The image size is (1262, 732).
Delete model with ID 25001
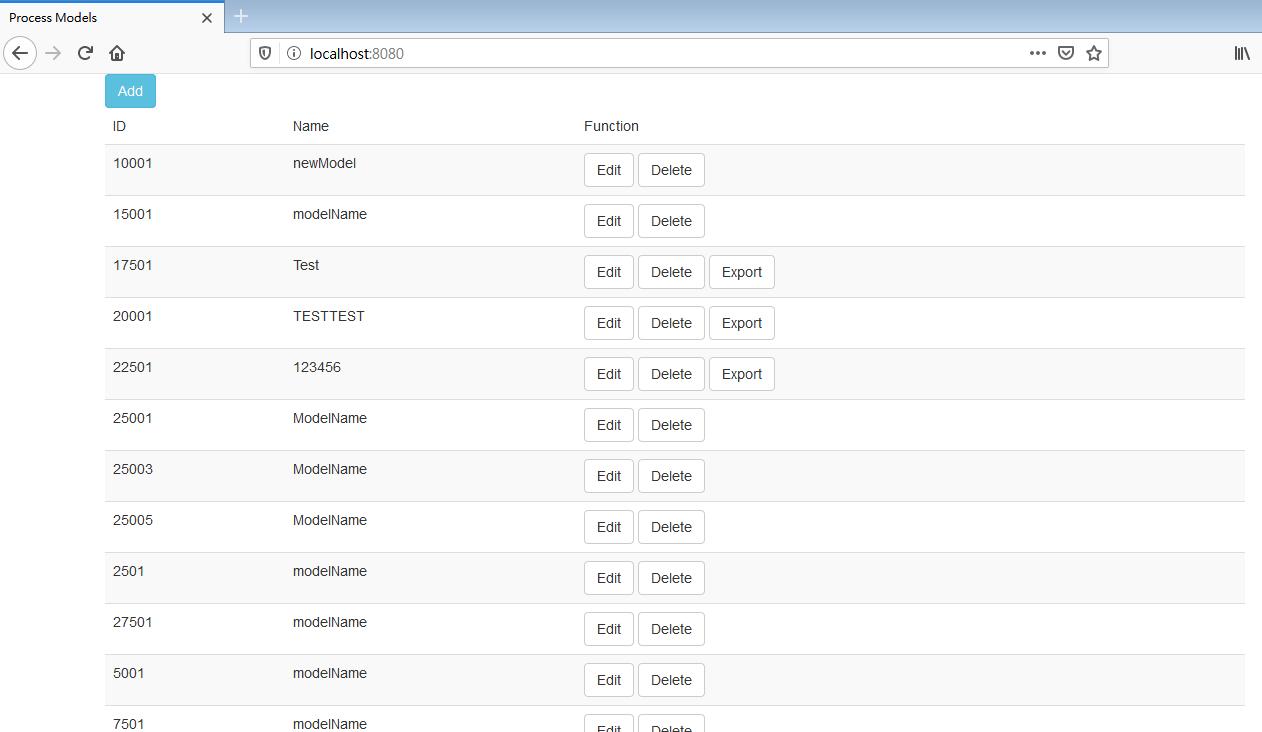click(x=671, y=425)
